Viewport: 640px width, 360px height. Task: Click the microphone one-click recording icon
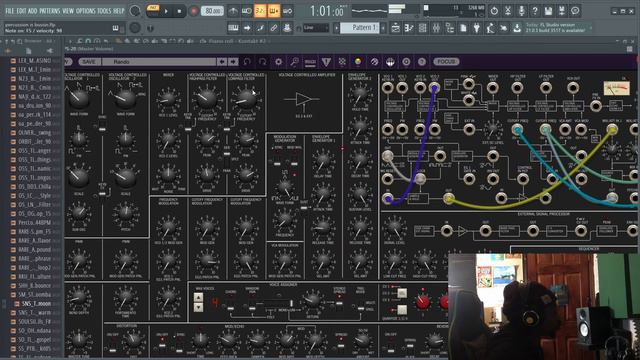point(521,11)
